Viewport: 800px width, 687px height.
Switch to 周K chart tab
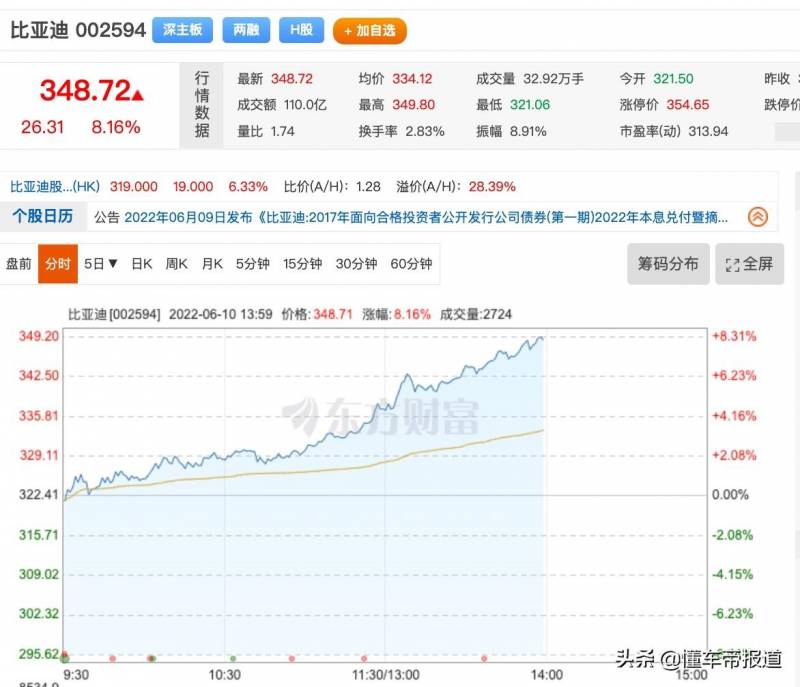point(177,264)
